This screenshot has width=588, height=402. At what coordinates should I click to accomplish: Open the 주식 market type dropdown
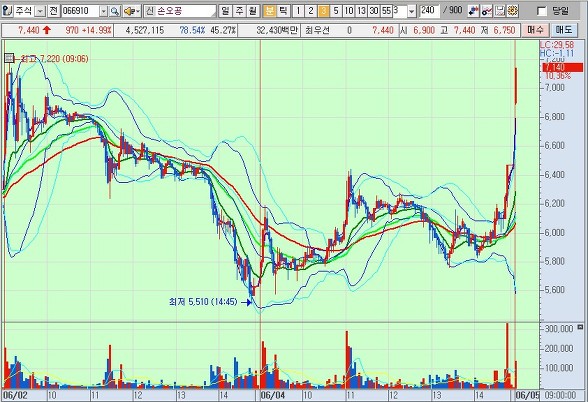click(x=40, y=11)
